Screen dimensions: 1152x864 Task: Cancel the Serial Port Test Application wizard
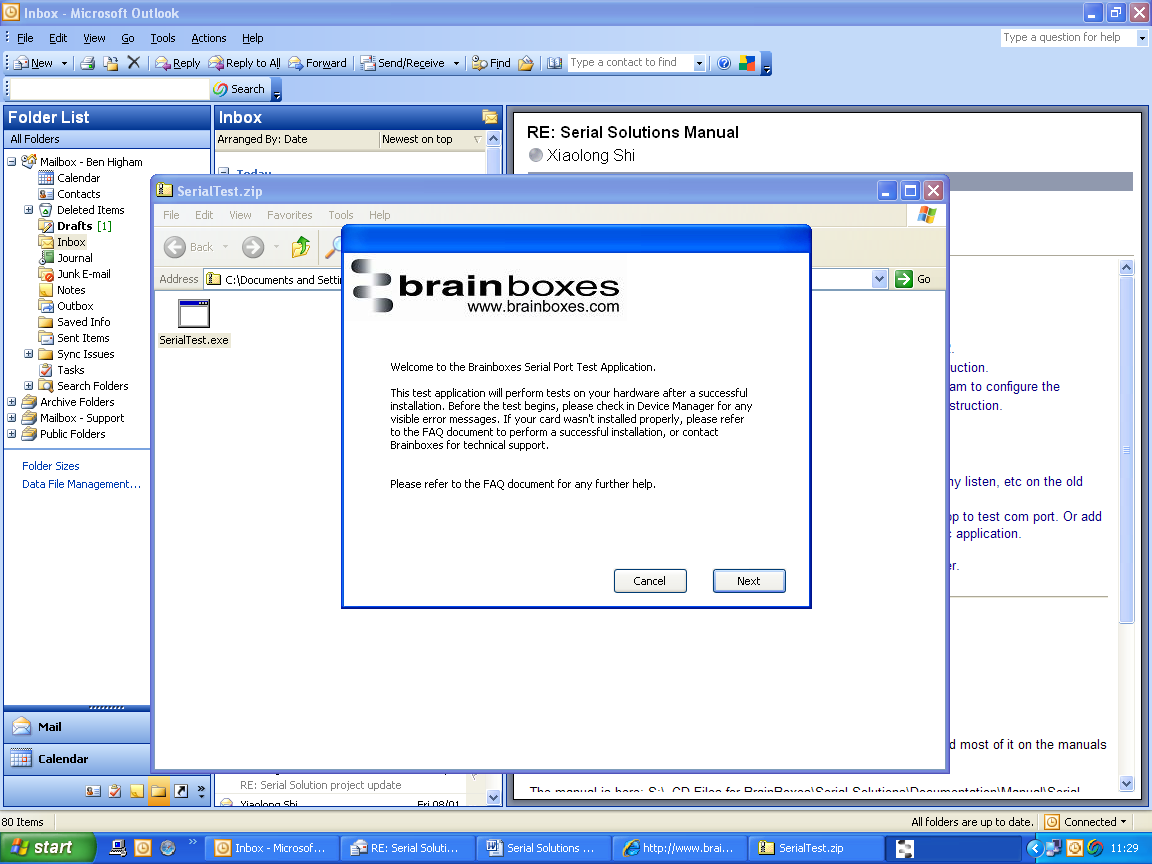click(x=650, y=580)
